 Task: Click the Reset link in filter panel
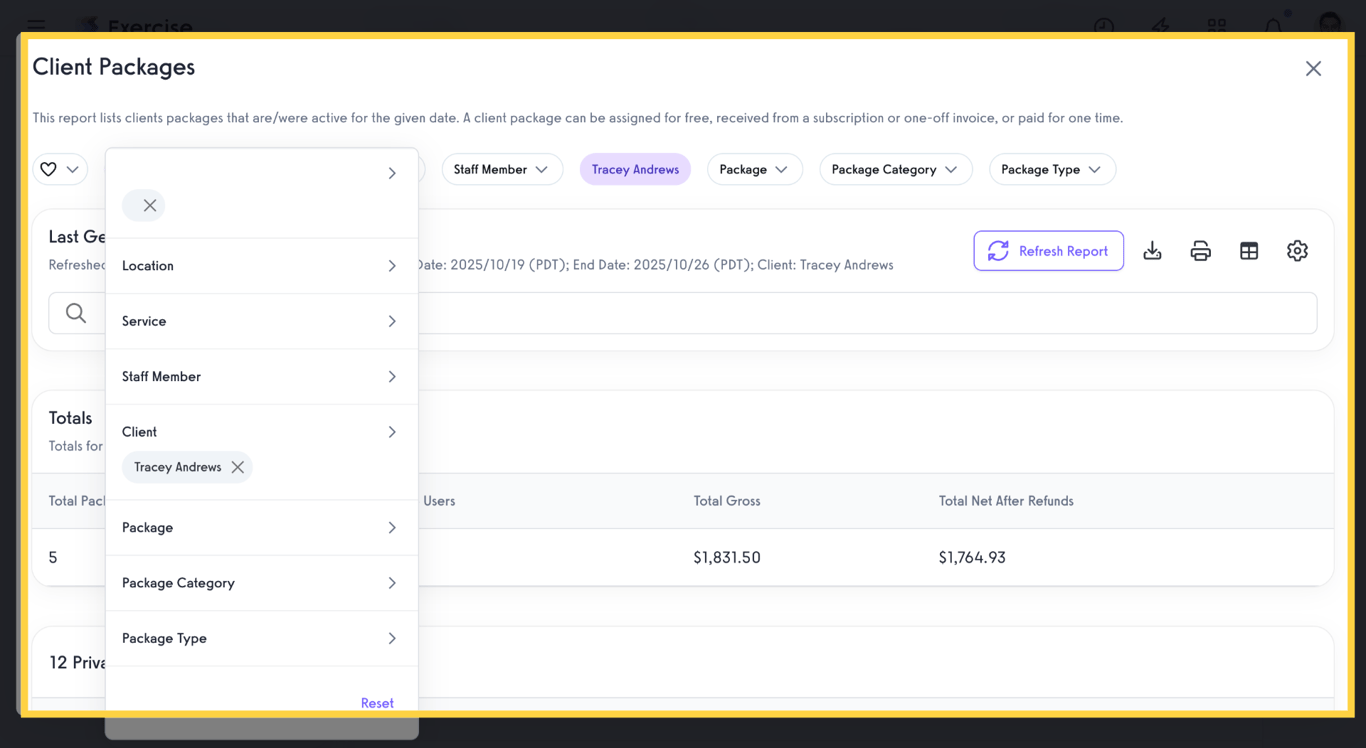click(377, 703)
